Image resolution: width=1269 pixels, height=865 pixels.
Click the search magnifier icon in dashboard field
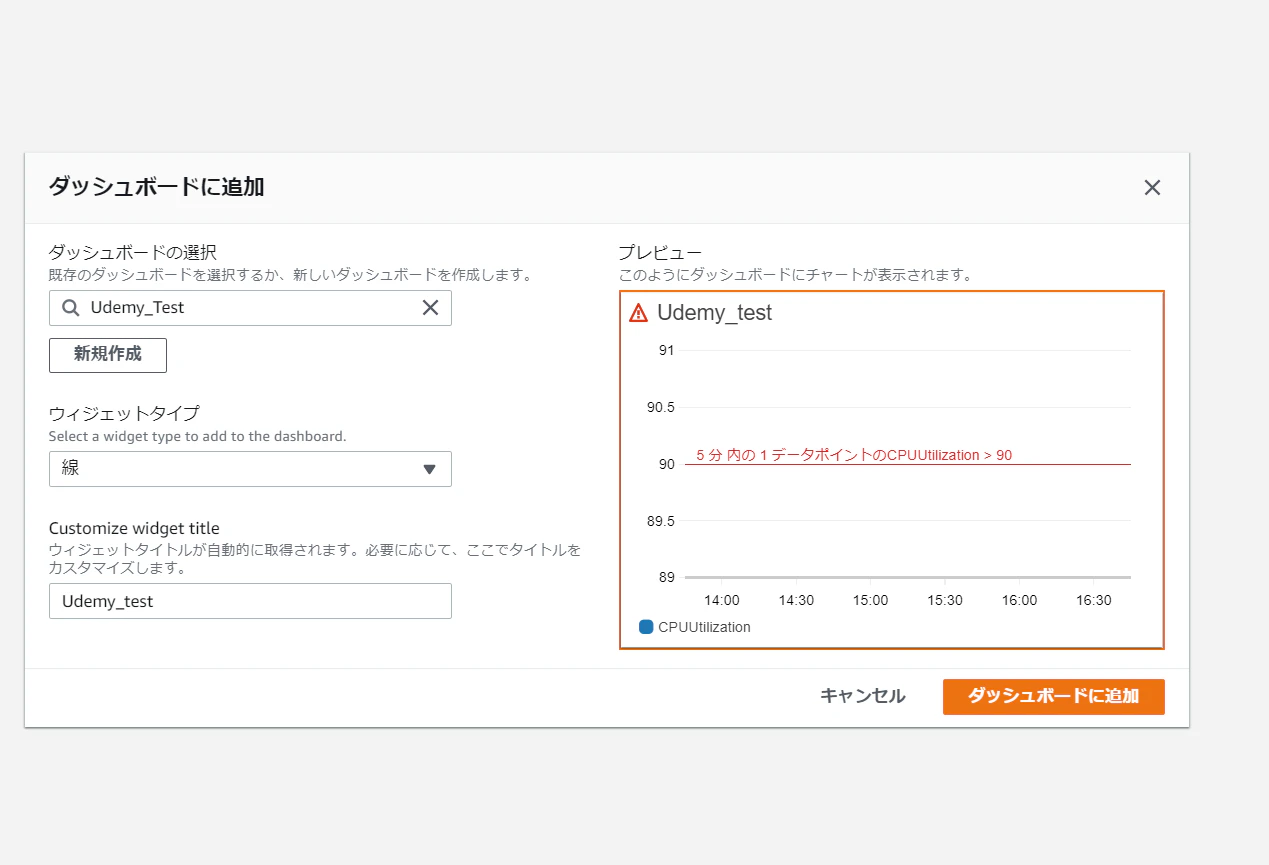pyautogui.click(x=70, y=308)
